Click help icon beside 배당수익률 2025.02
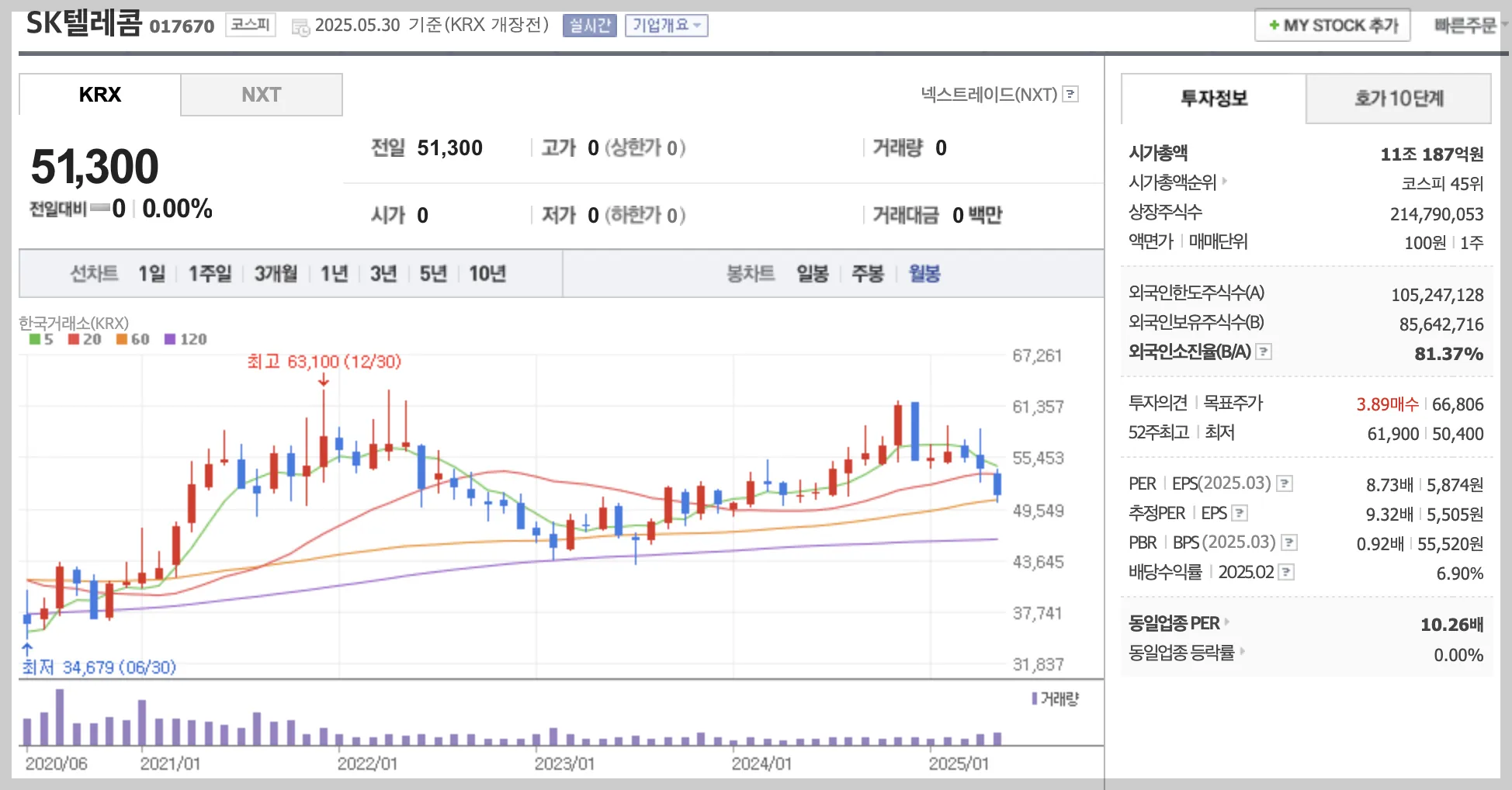Screen dimensions: 1512x790 1286,572
